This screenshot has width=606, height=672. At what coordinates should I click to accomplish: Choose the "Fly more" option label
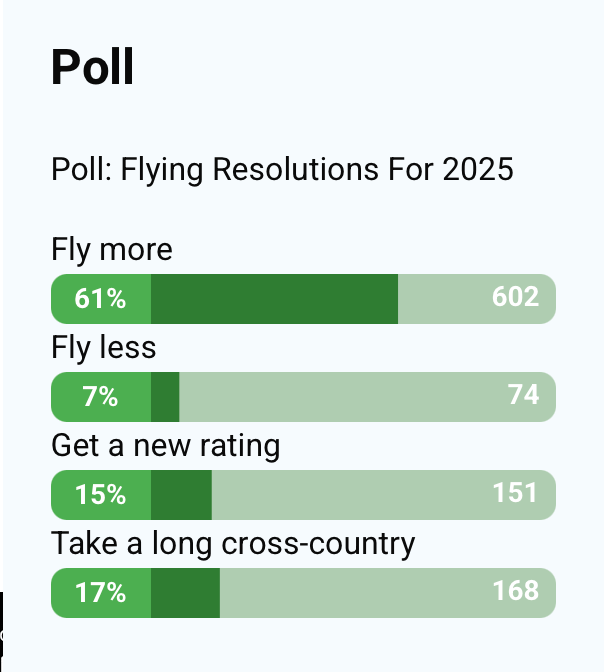coord(111,249)
